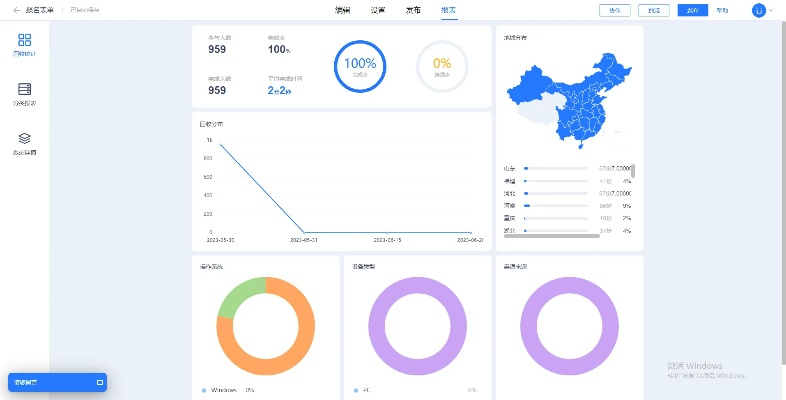This screenshot has height=400, width=786.
Task: Click the 山东 progress bar in the region list
Action: (x=555, y=168)
